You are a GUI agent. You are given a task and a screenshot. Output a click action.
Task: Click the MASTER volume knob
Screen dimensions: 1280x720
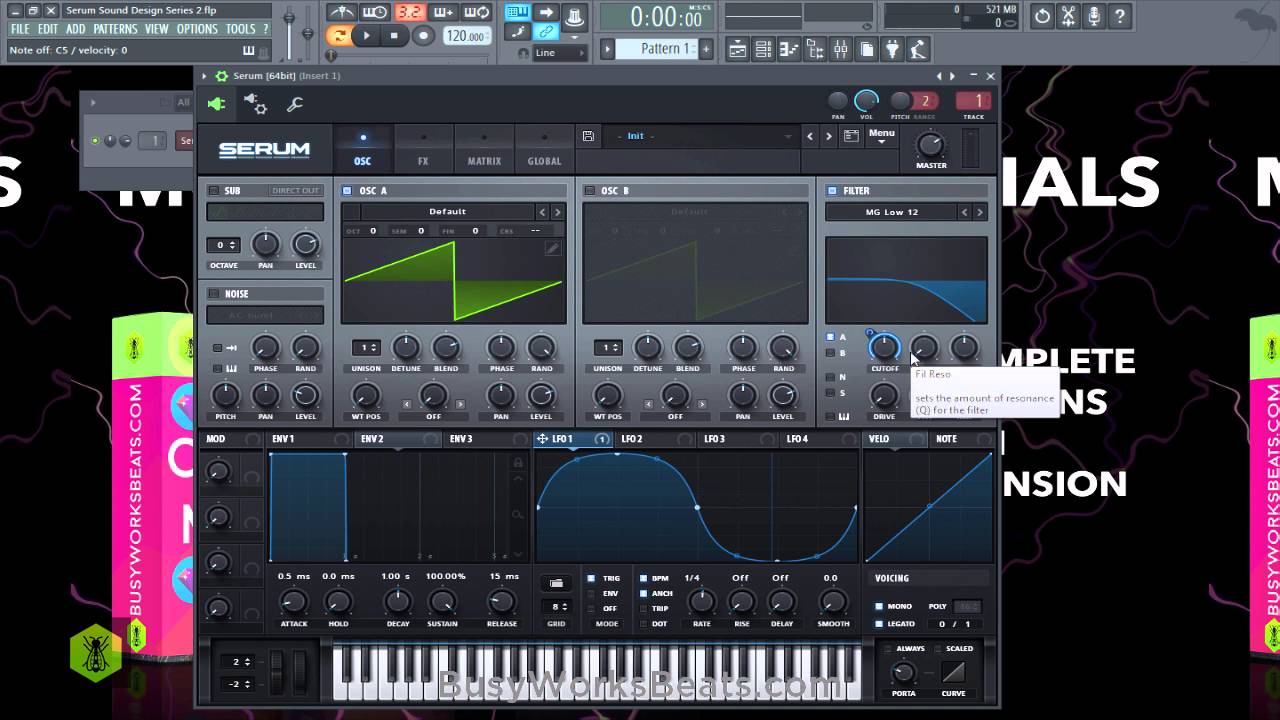tap(931, 145)
